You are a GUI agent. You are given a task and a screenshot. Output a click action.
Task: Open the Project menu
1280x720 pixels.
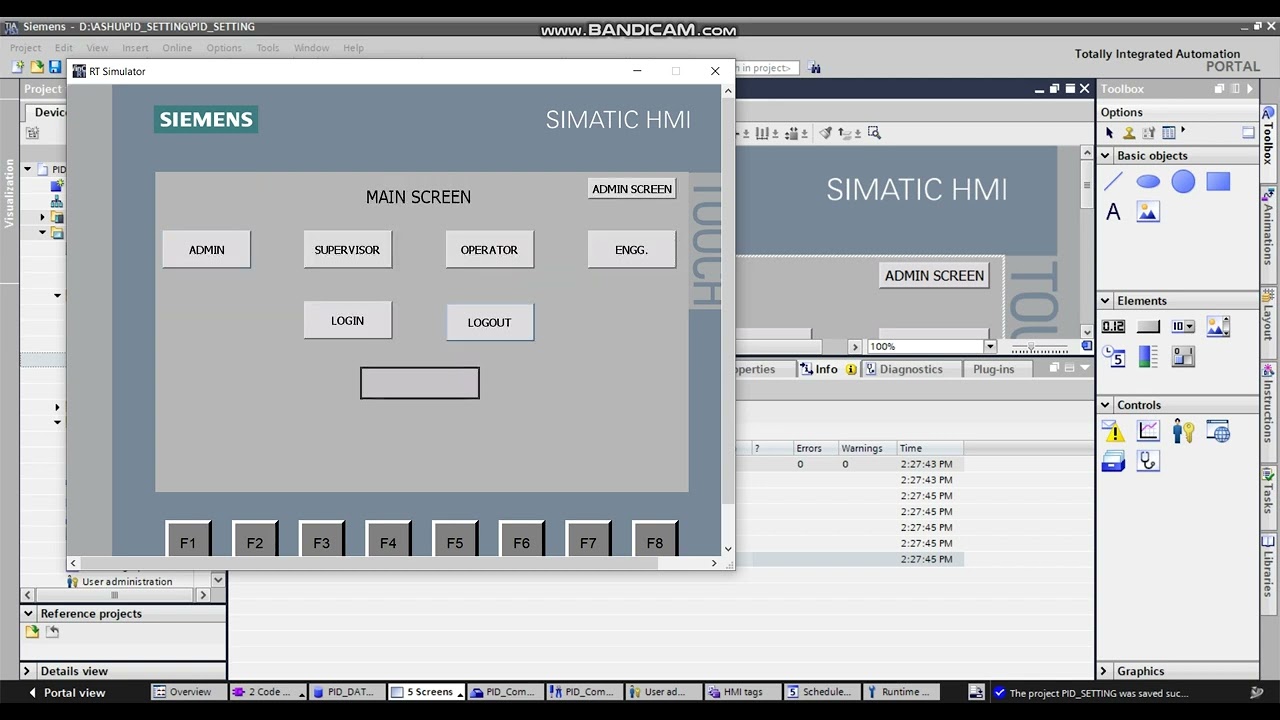point(25,48)
